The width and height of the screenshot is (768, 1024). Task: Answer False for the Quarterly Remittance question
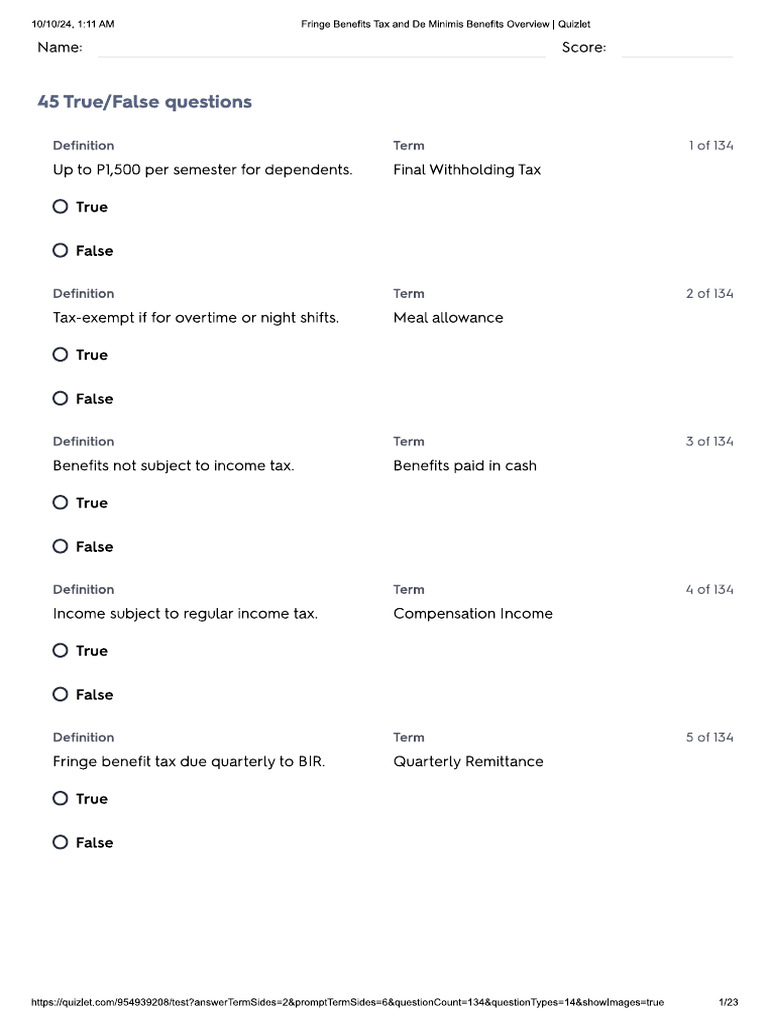coord(61,843)
